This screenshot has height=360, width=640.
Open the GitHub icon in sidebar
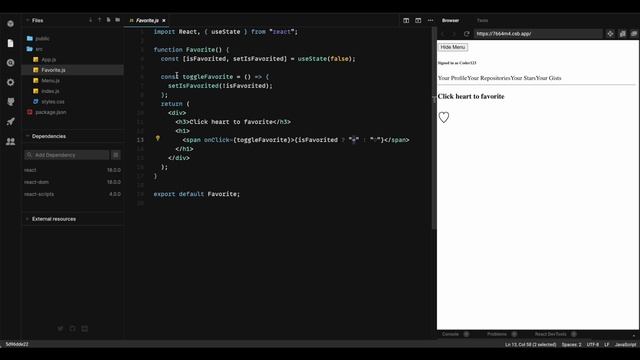[11, 102]
